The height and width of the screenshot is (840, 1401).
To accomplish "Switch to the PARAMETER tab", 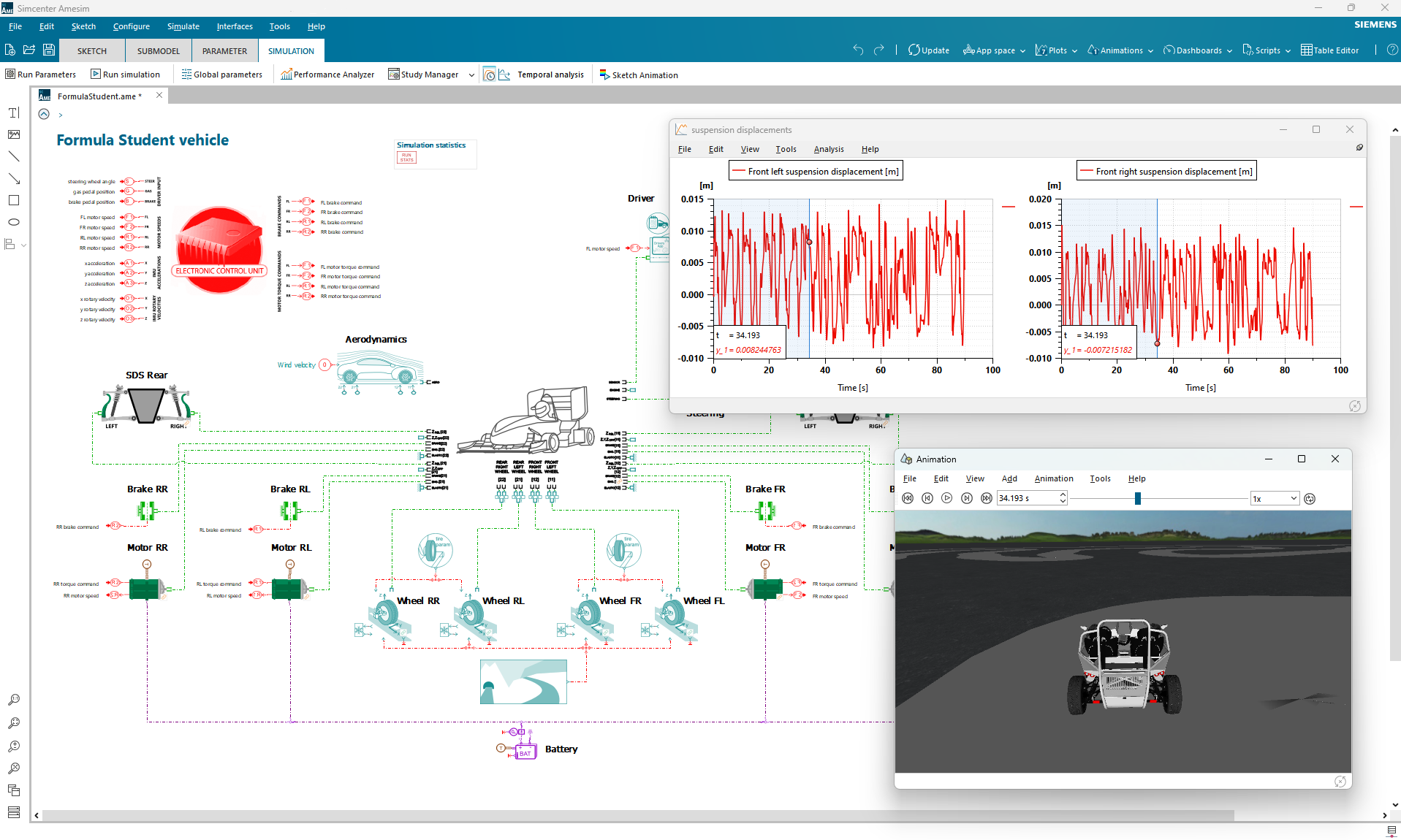I will 224,51.
